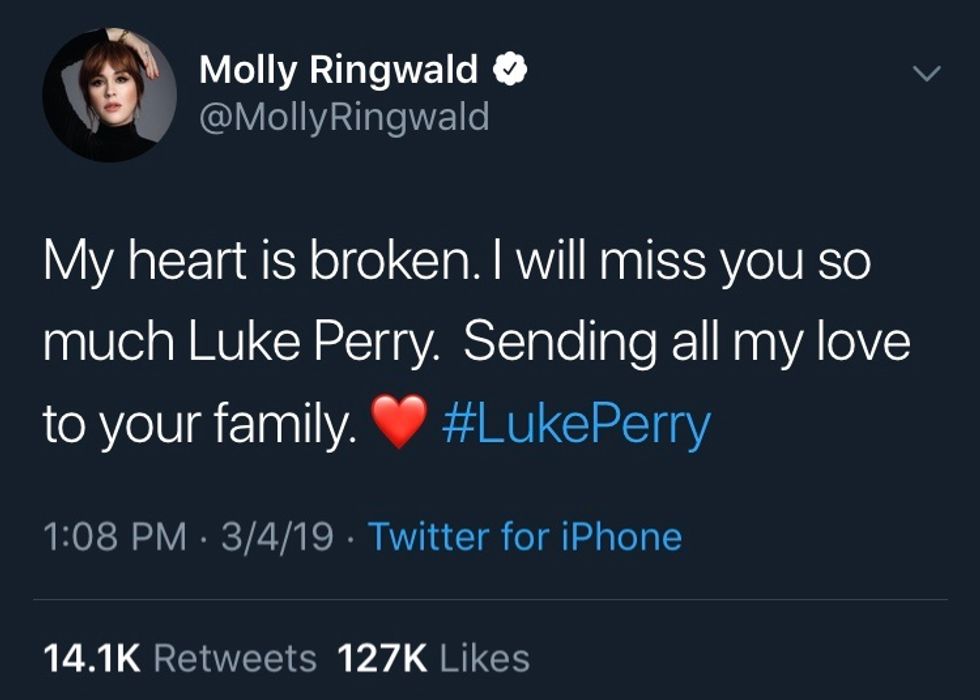Screen dimensions: 980x700
Task: Open the "Likes" label
Action: click(484, 658)
